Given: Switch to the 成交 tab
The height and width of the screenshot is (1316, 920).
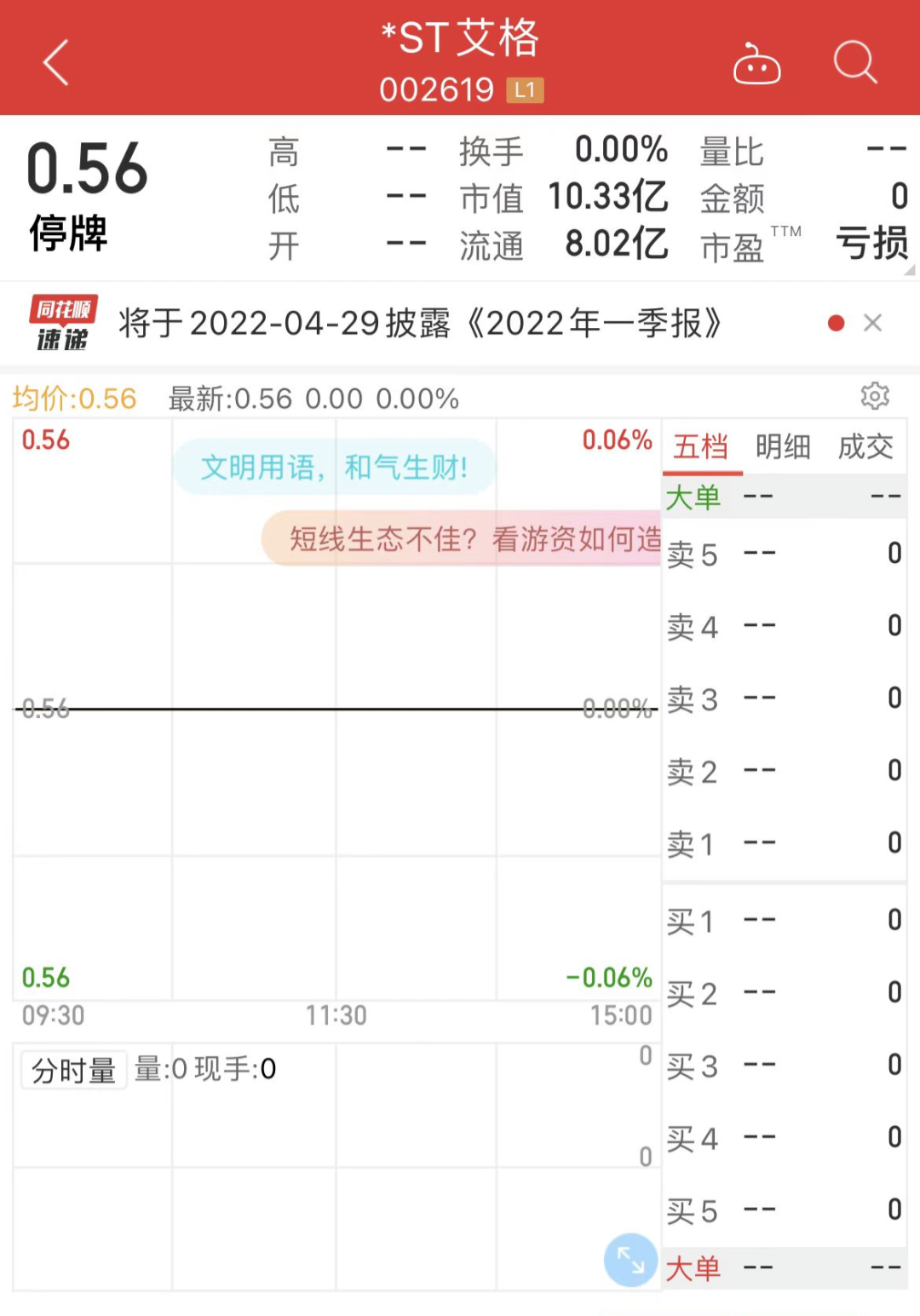Looking at the screenshot, I should coord(865,446).
